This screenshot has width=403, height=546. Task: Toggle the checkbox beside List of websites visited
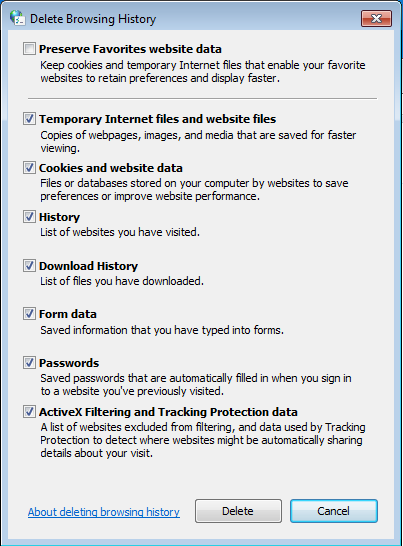(29, 217)
